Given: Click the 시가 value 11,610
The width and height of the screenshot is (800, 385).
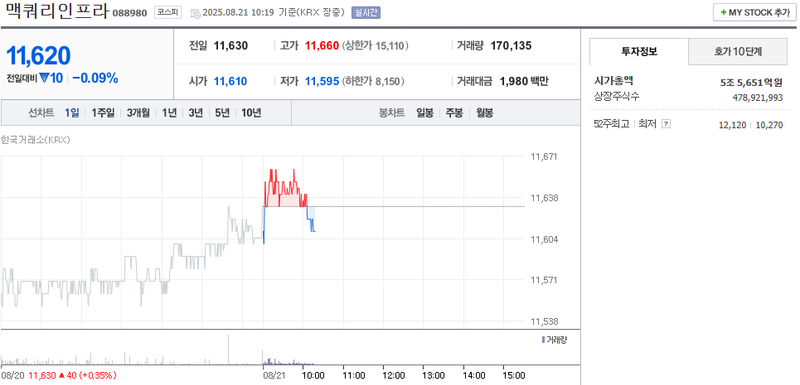Looking at the screenshot, I should click(231, 81).
